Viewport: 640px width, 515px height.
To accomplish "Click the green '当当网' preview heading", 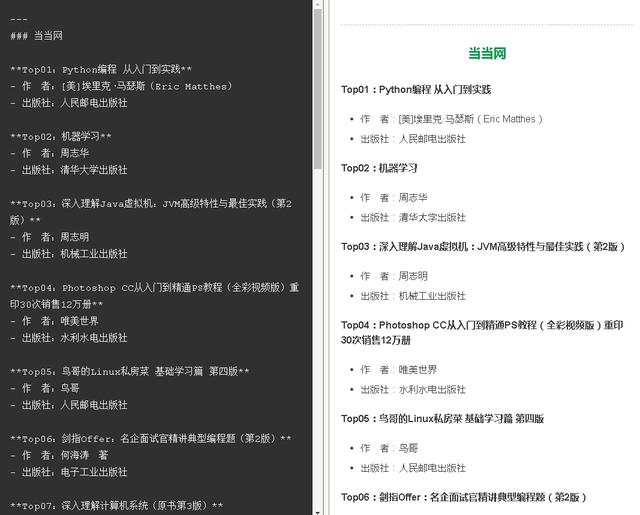I will (487, 53).
